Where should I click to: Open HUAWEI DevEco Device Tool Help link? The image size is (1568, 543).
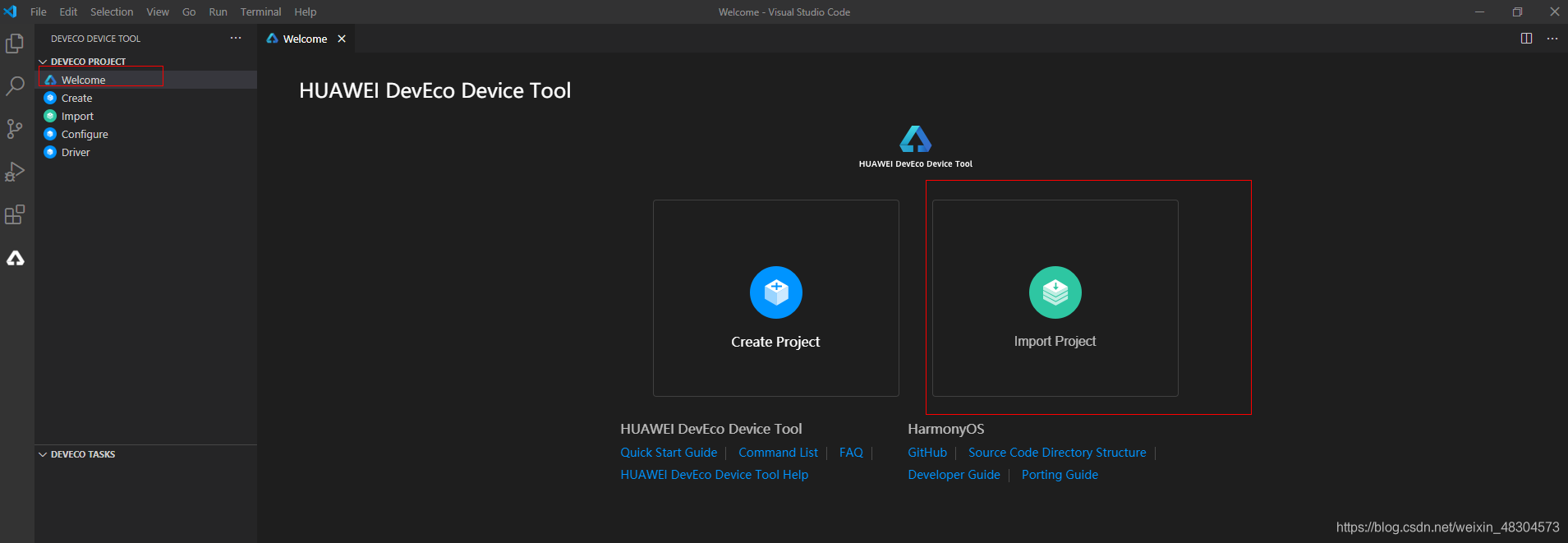tap(715, 475)
